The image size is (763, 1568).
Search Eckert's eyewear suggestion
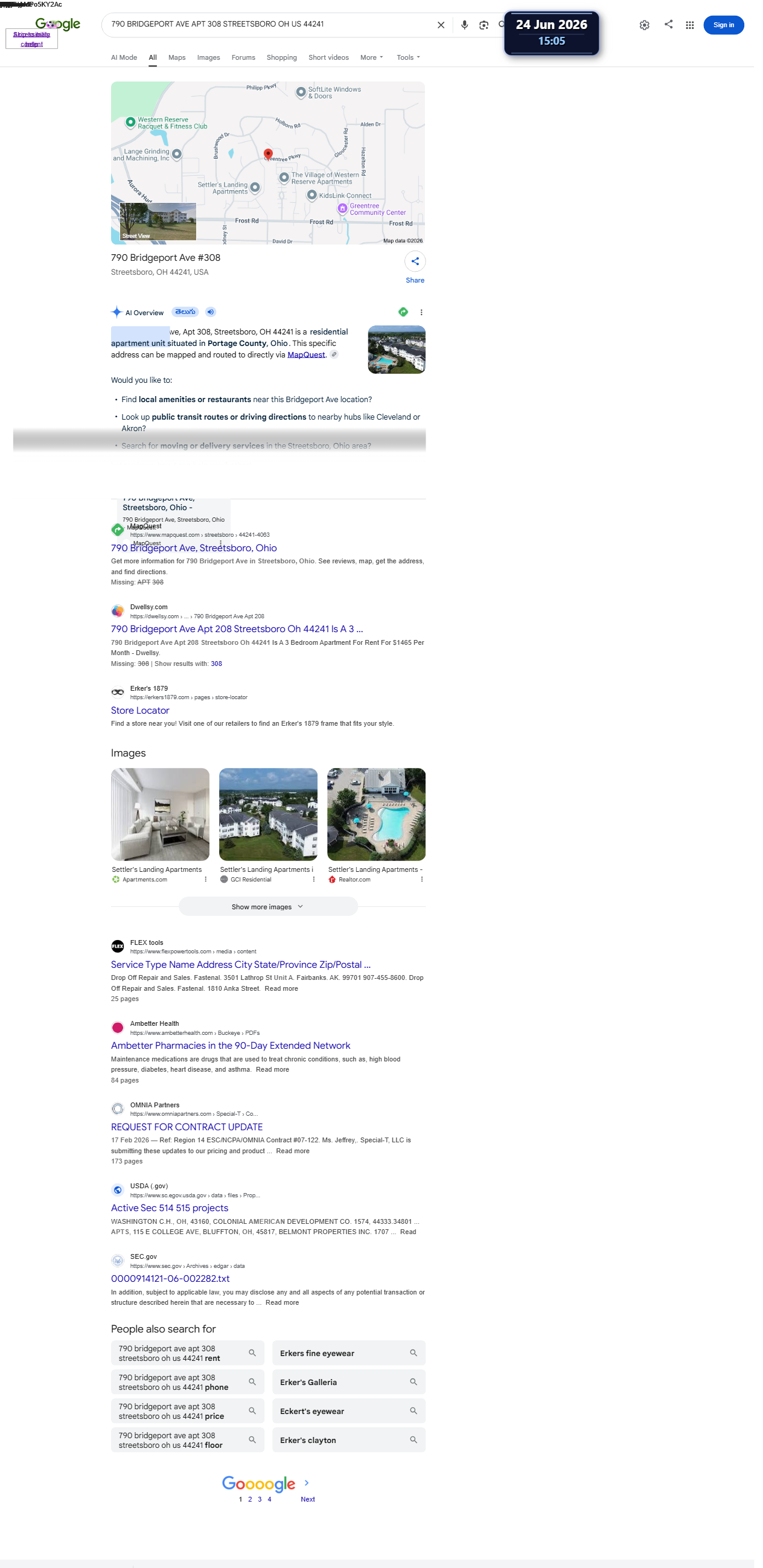(353, 1427)
